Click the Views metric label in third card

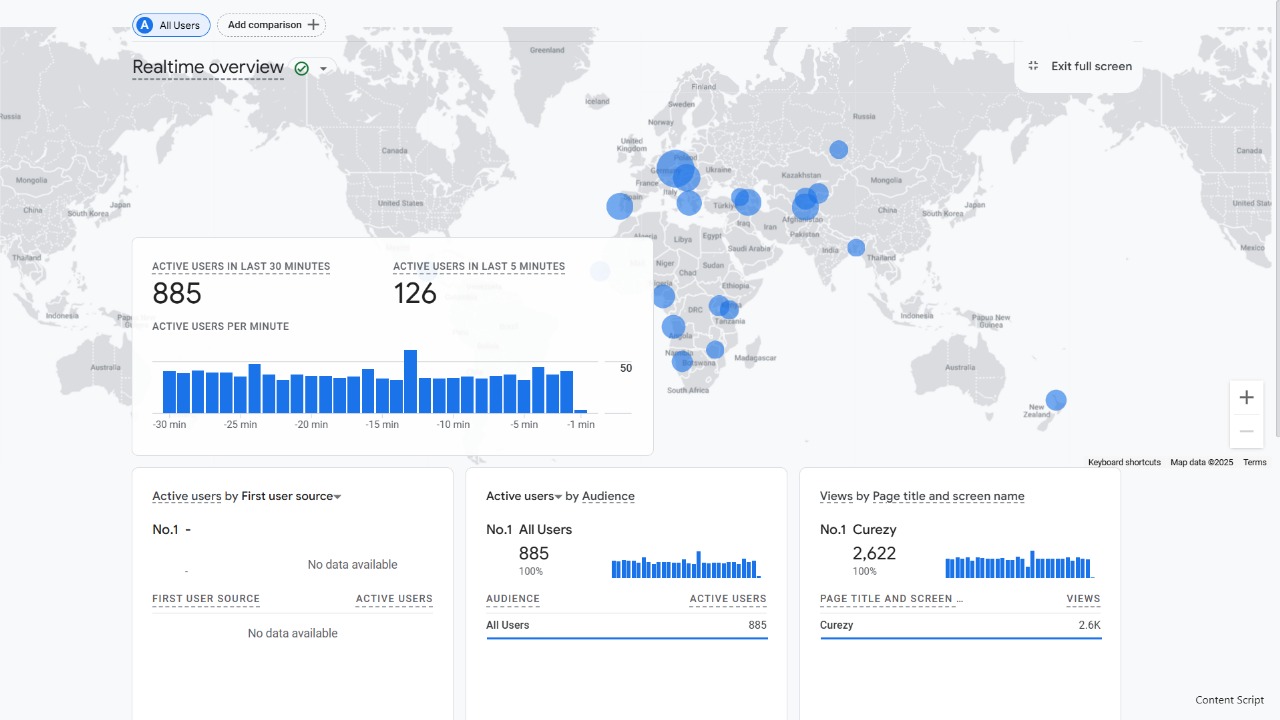(836, 496)
